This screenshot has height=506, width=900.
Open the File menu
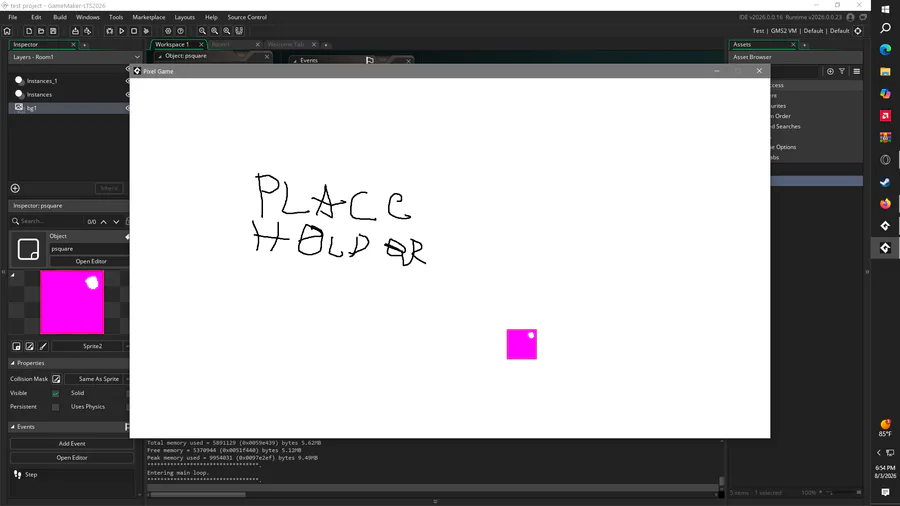pos(13,17)
